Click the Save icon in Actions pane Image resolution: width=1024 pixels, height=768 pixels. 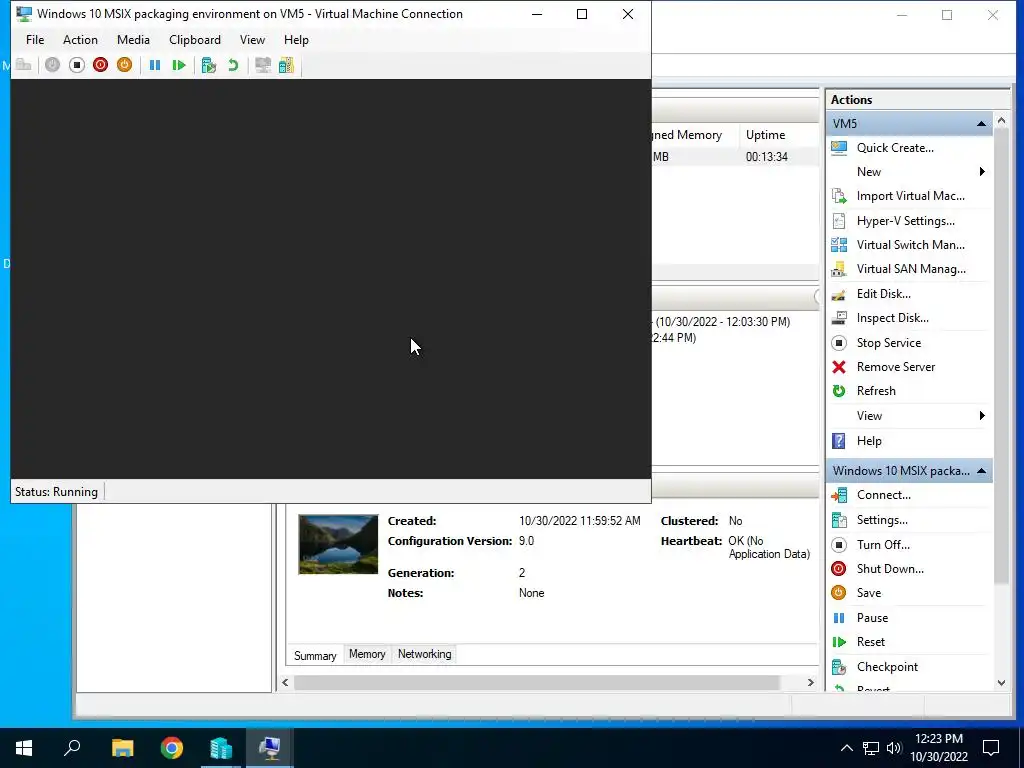click(x=839, y=593)
